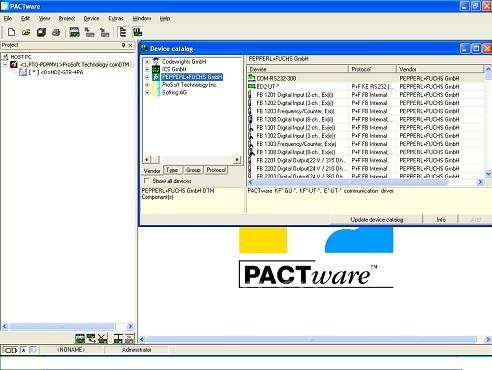
Task: Open a project using the folder icon
Action: coord(26,32)
